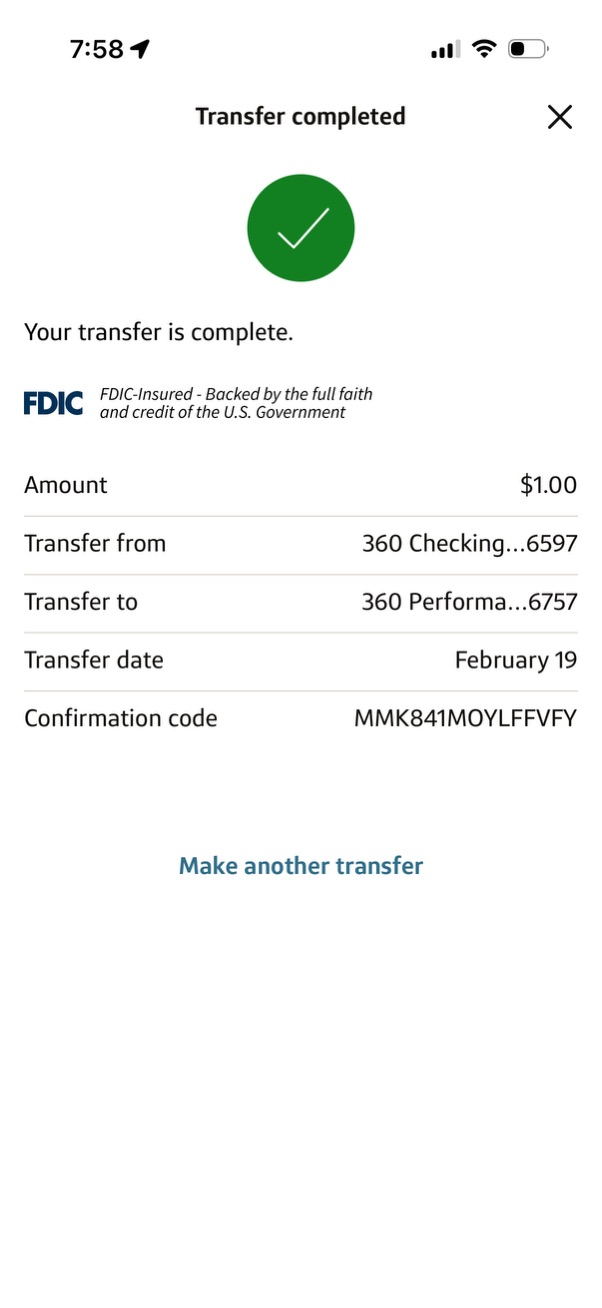Tap the Transfer from account row
Image resolution: width=602 pixels, height=1308 pixels.
point(300,543)
